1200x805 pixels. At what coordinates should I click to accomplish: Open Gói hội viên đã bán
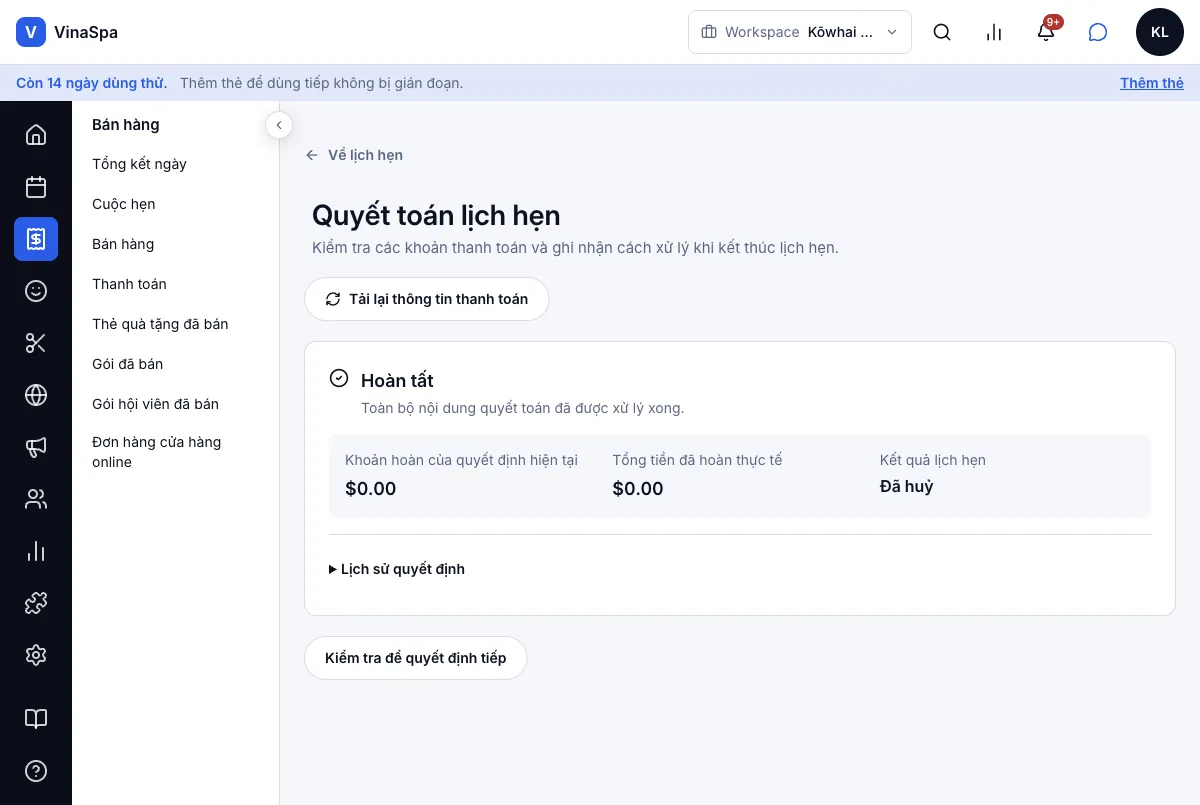[155, 404]
